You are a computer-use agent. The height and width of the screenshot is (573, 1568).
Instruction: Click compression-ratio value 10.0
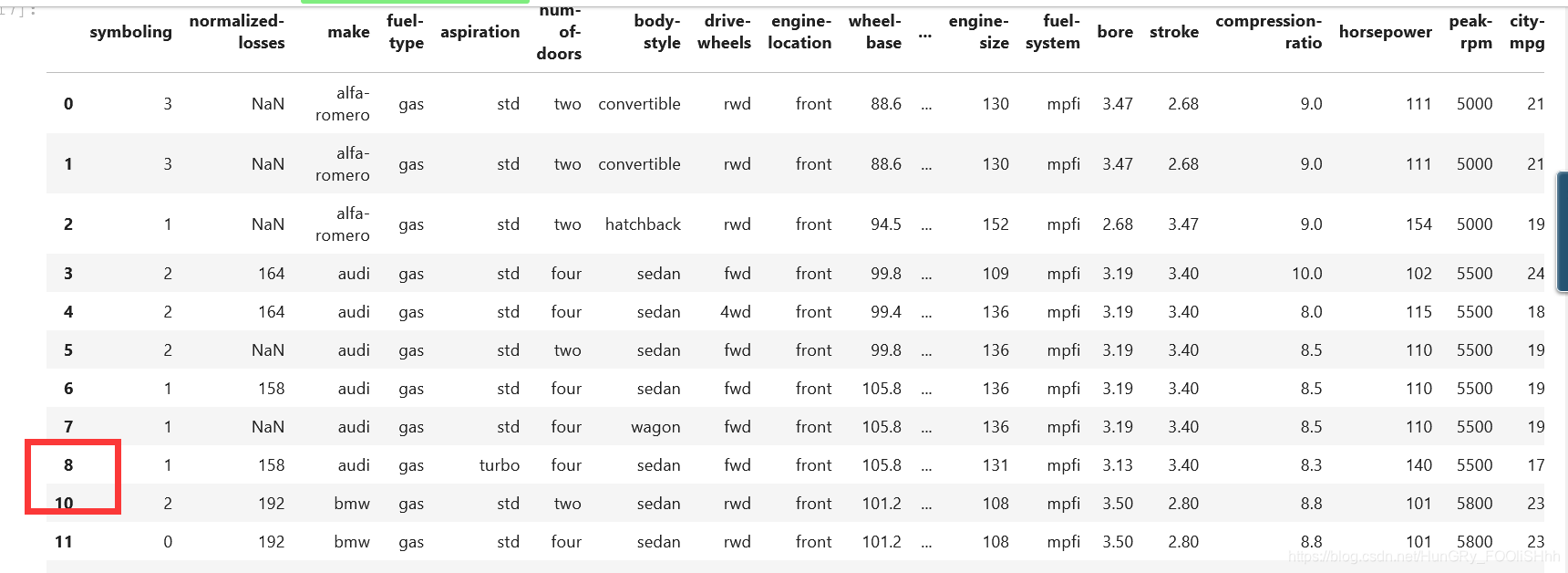click(x=1306, y=274)
